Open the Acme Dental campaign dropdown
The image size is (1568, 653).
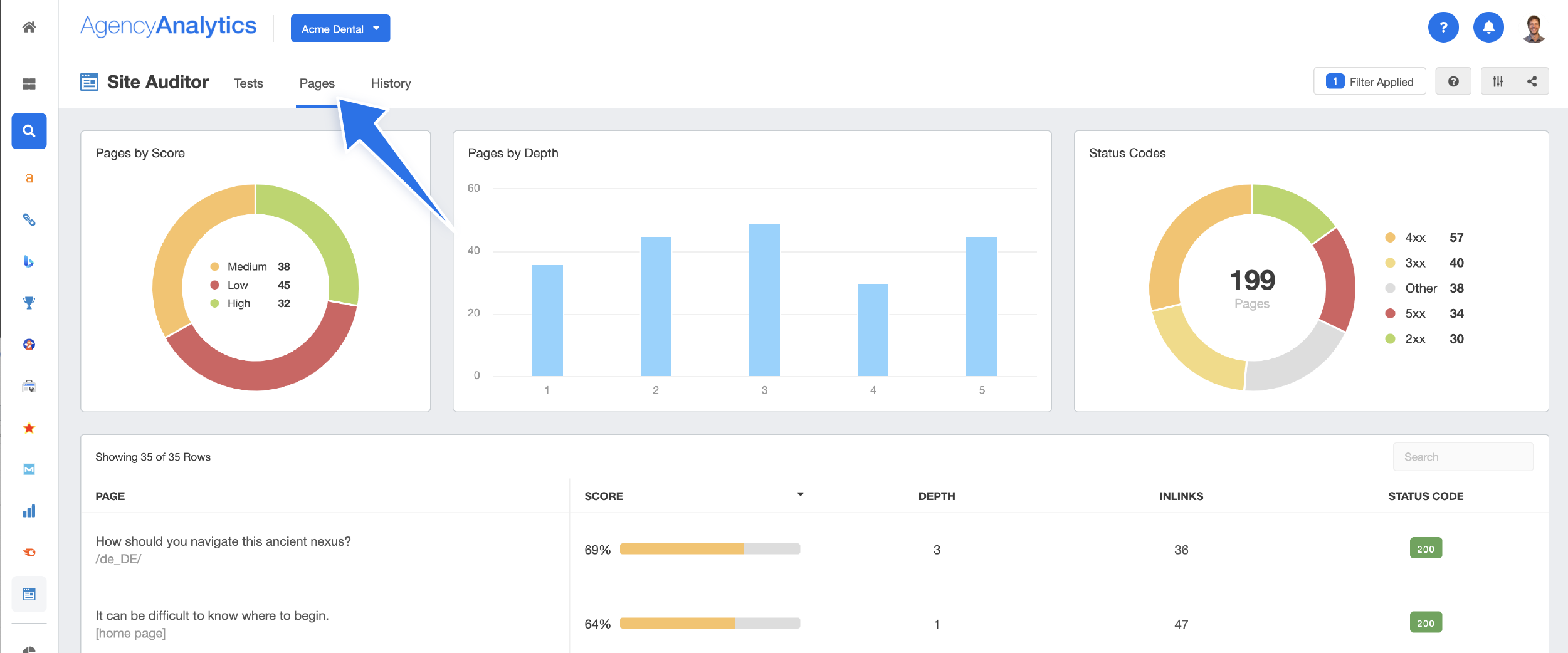(340, 28)
